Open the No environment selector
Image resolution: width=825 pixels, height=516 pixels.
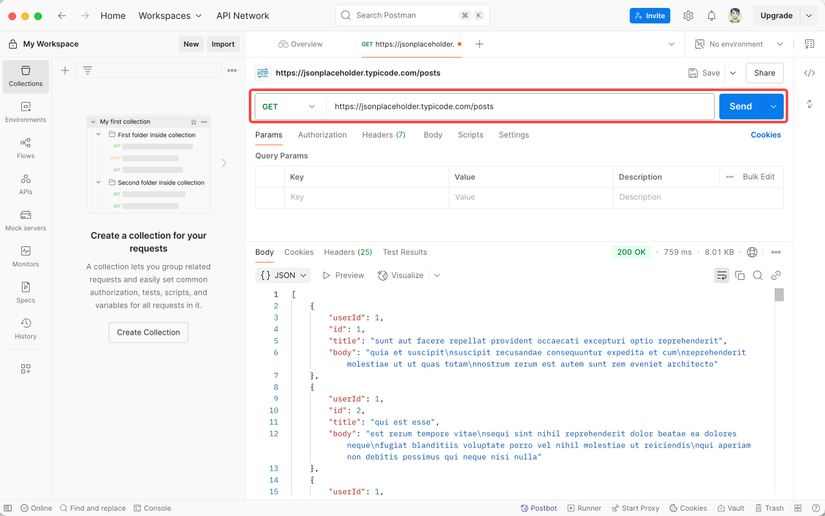point(739,44)
